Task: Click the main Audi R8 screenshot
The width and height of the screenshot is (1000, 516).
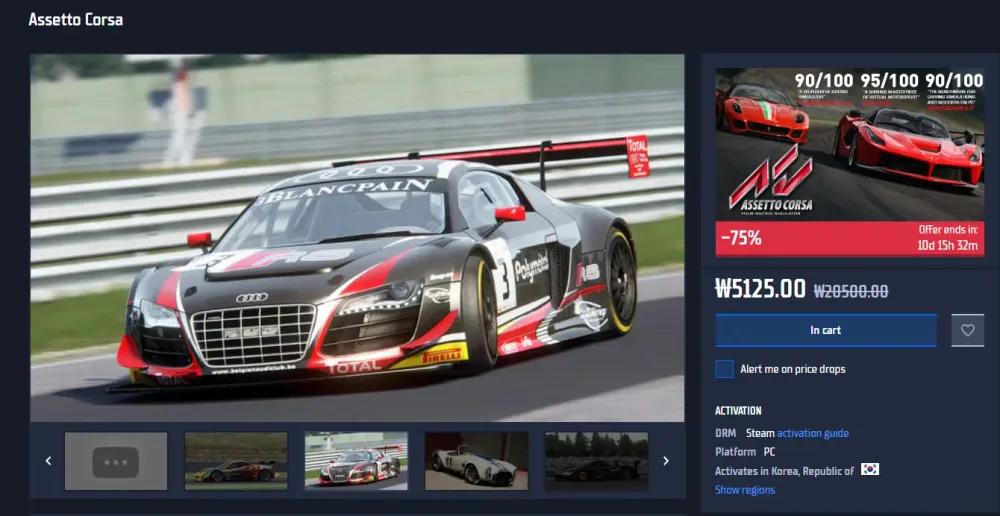Action: [x=357, y=238]
